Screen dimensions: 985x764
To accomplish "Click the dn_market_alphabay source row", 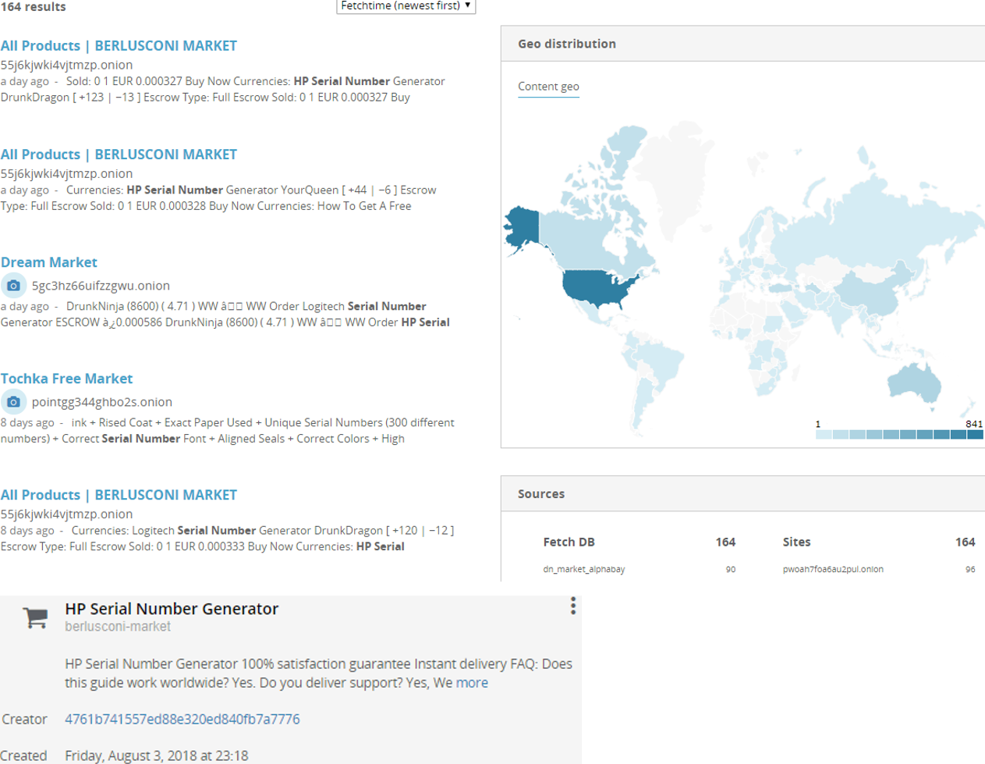I will pyautogui.click(x=639, y=569).
